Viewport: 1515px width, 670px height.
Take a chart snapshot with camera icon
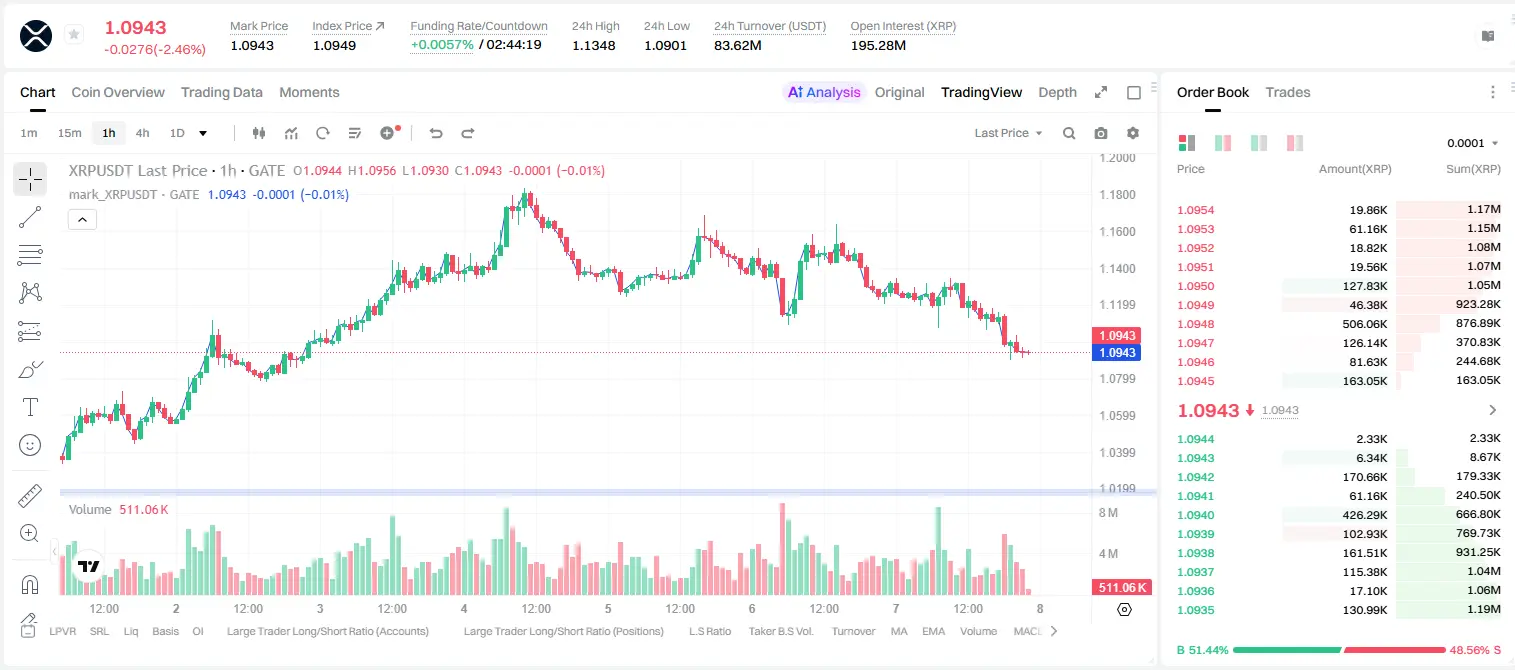click(1101, 133)
